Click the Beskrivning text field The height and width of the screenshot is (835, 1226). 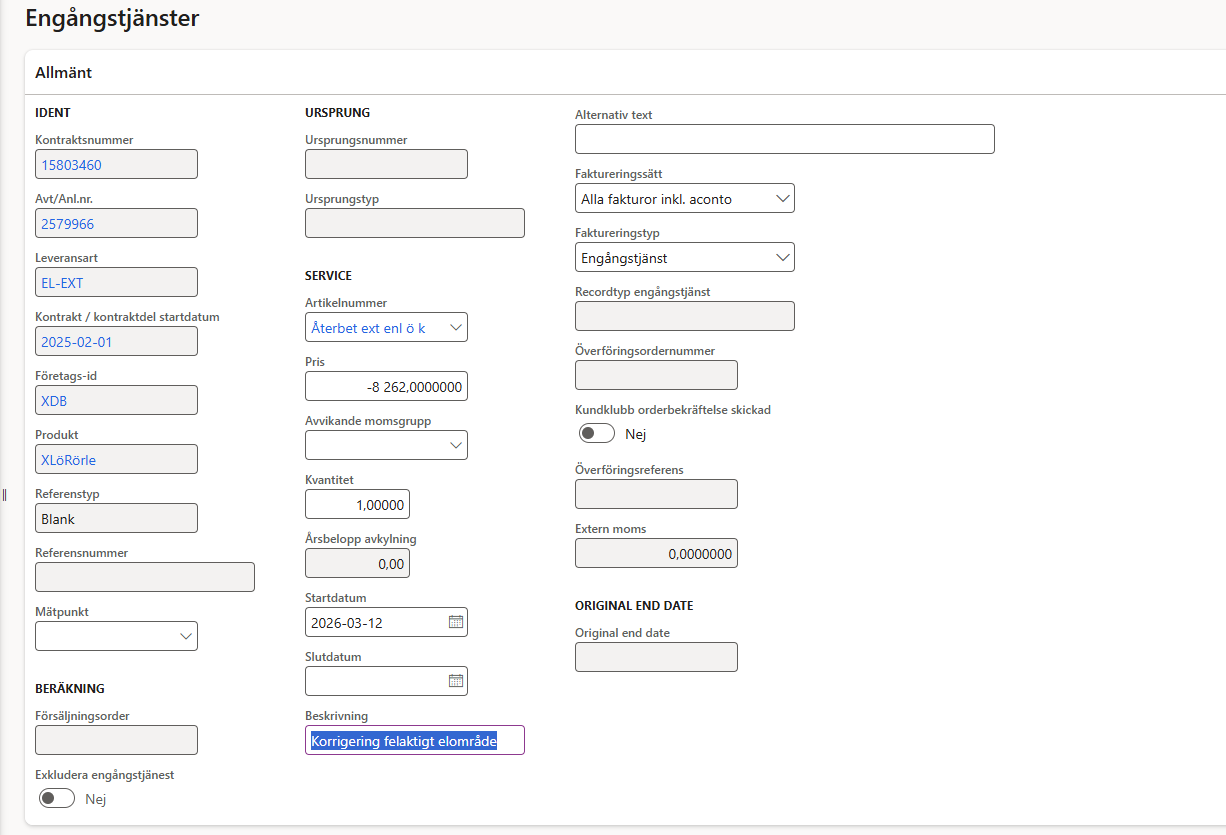click(414, 741)
